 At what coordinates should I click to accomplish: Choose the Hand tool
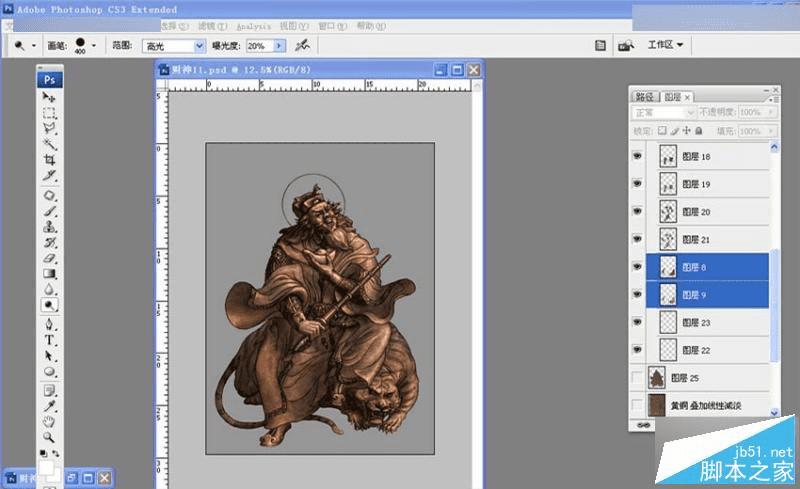tap(49, 421)
